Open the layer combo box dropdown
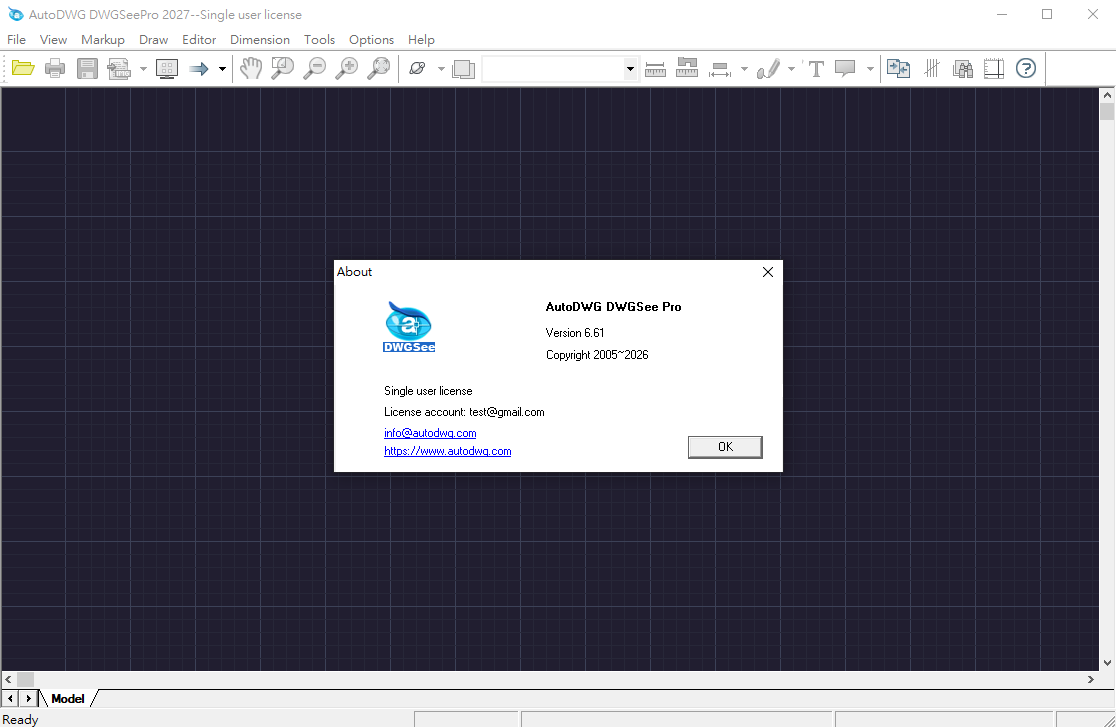1116x727 pixels. [630, 69]
